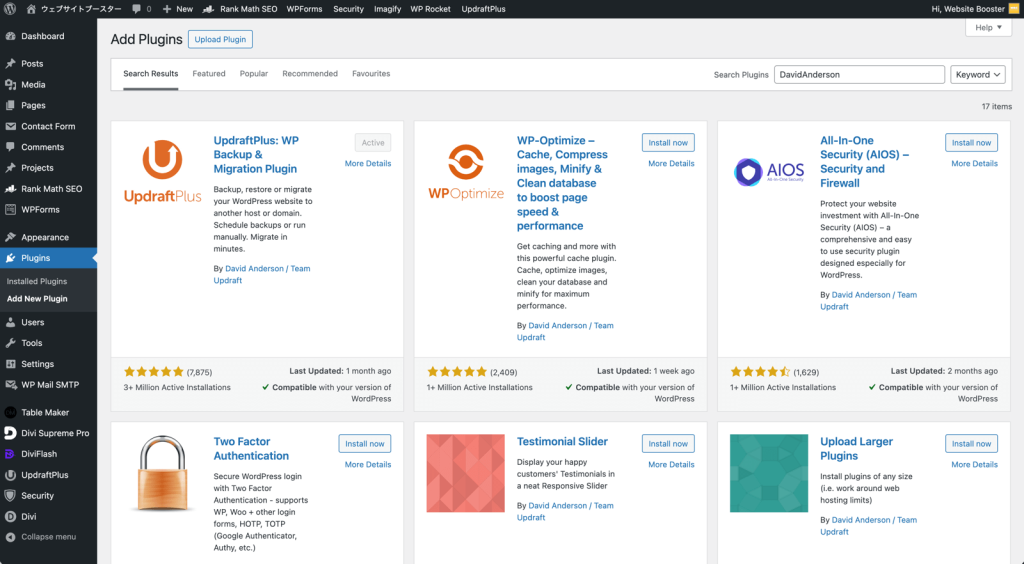Open Installed Plugins submenu item
1024x564 pixels.
(37, 281)
